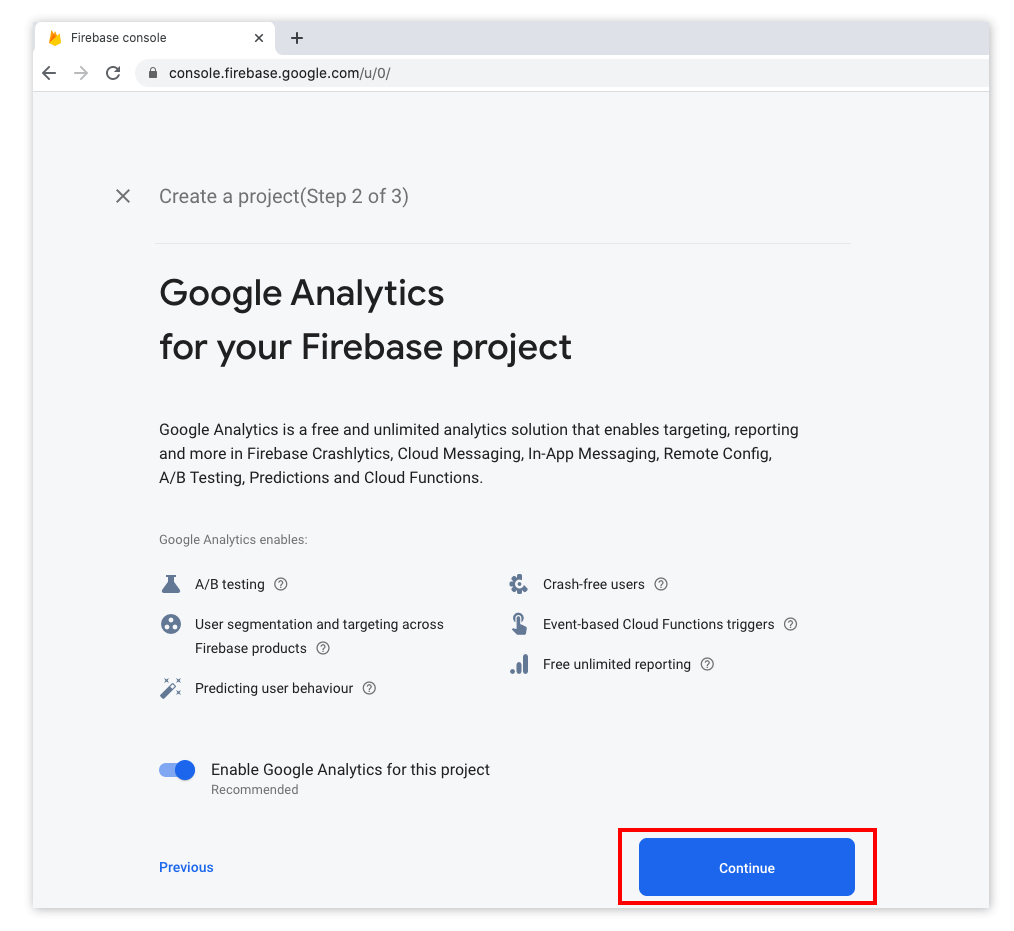The width and height of the screenshot is (1014, 931).
Task: Close the Firebase console tab
Action: (x=259, y=38)
